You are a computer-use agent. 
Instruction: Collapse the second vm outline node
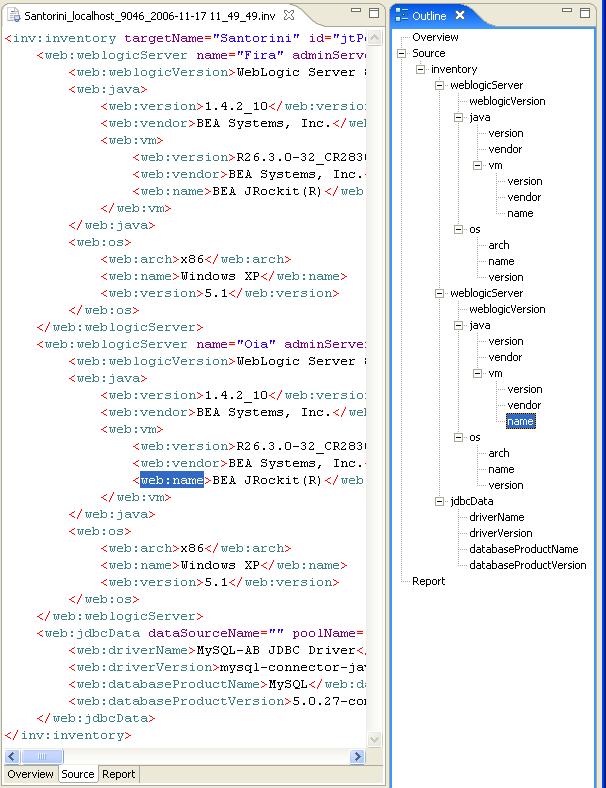pos(477,373)
